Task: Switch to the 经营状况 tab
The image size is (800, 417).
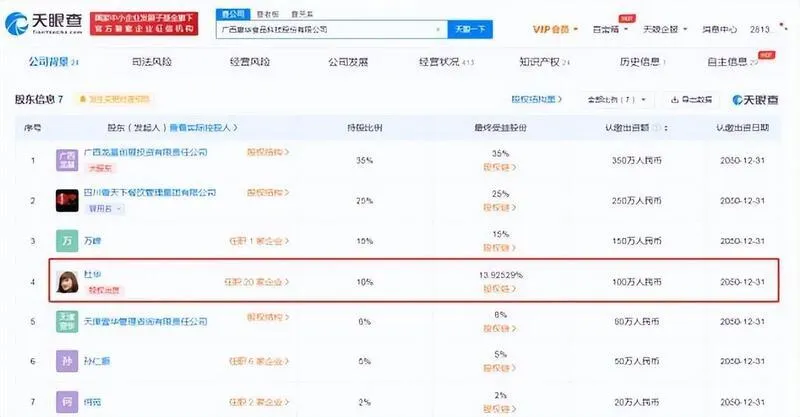Action: [x=446, y=62]
